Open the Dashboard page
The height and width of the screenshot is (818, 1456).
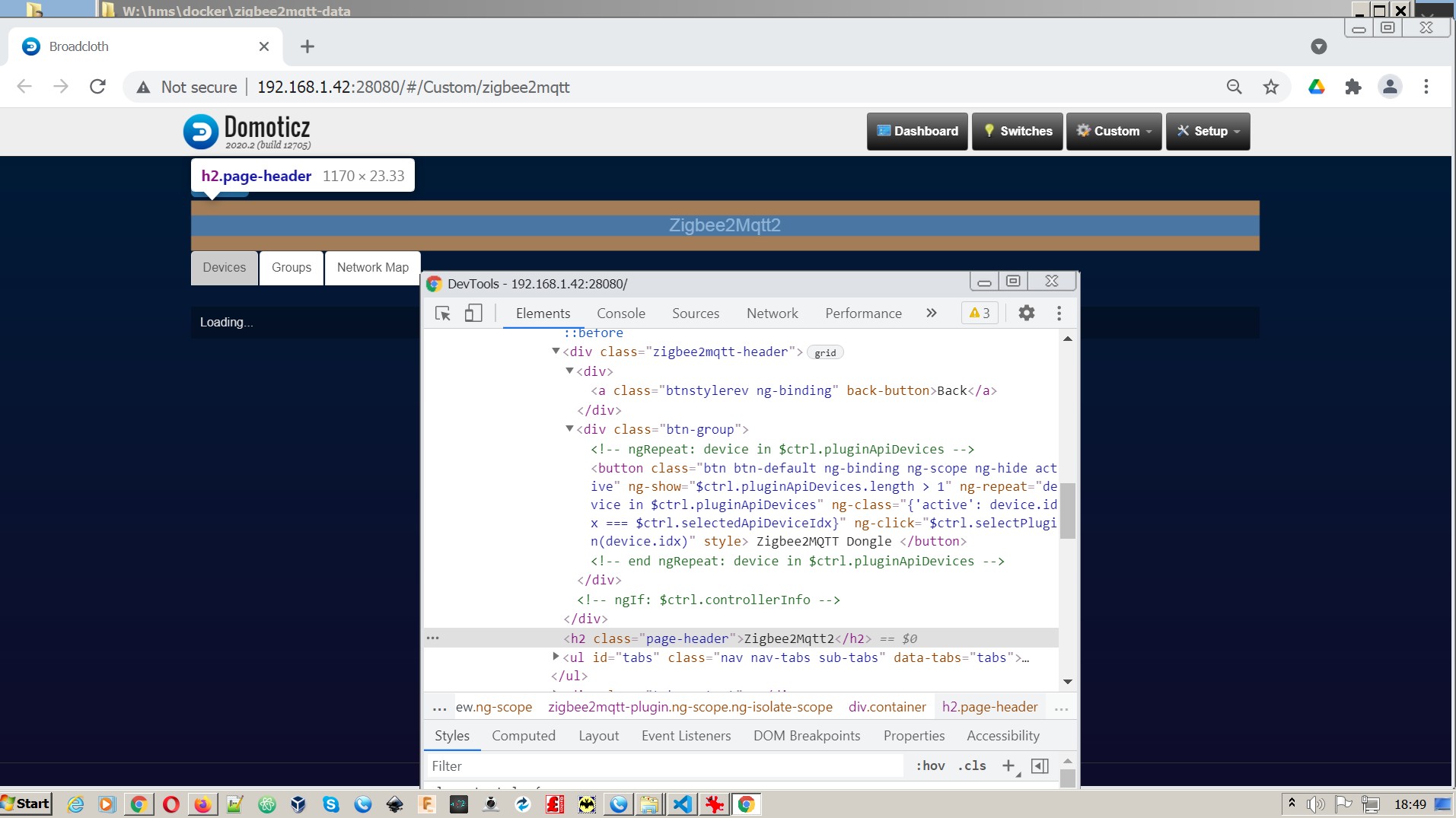point(916,131)
